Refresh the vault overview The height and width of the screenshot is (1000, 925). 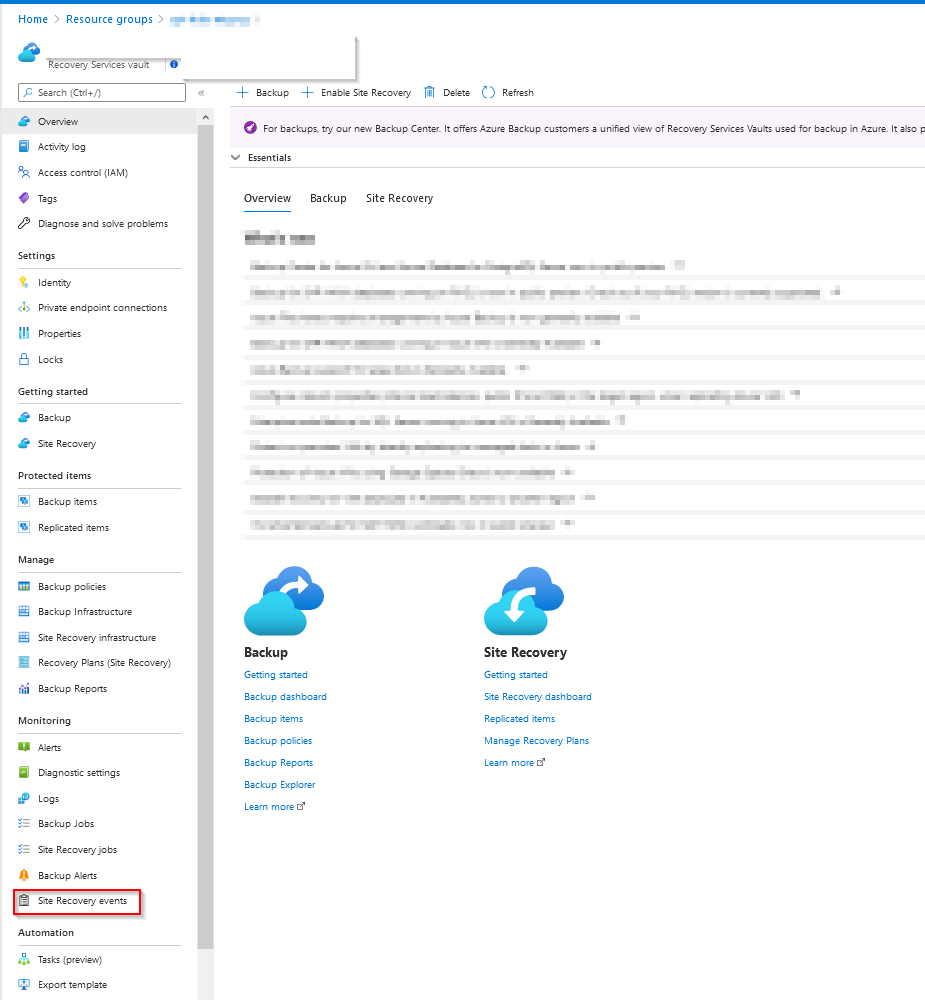pos(508,92)
